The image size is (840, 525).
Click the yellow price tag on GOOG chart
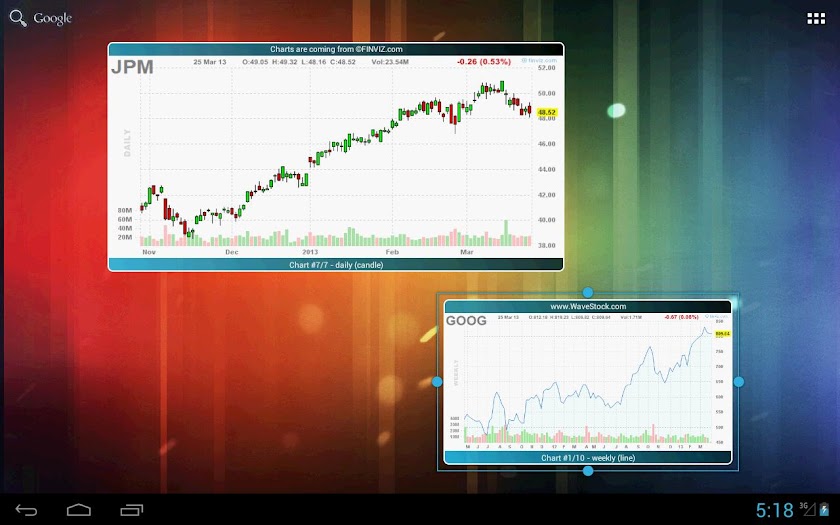(722, 334)
